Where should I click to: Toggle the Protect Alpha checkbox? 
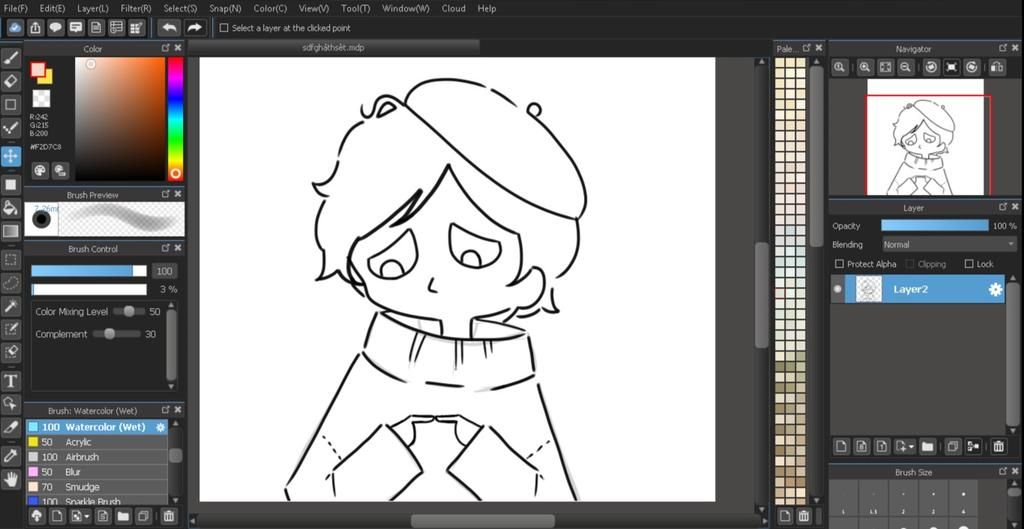840,264
